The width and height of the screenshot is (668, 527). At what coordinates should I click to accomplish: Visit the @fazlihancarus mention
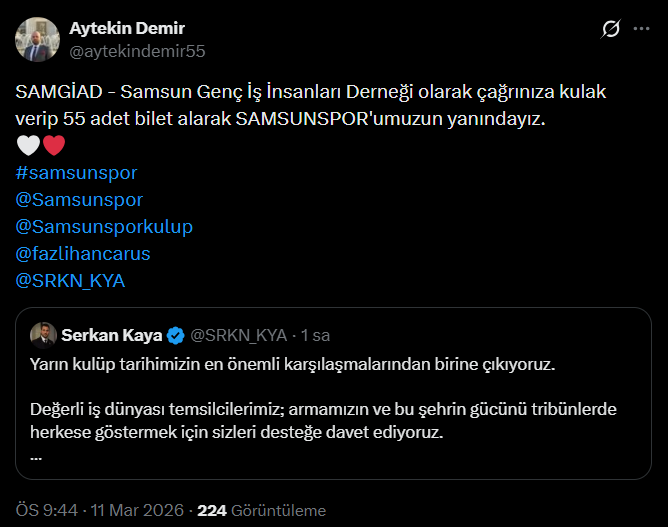[83, 253]
